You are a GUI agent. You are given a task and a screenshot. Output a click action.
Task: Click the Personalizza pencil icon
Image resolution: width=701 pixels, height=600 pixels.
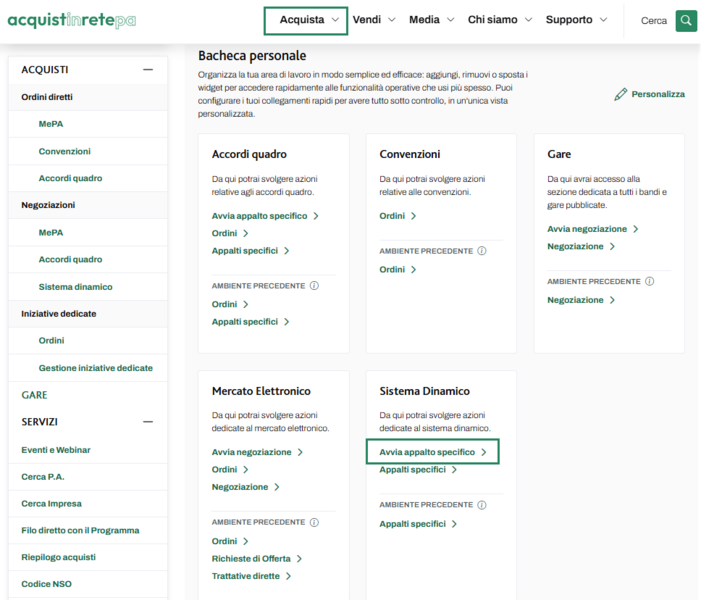(x=621, y=94)
